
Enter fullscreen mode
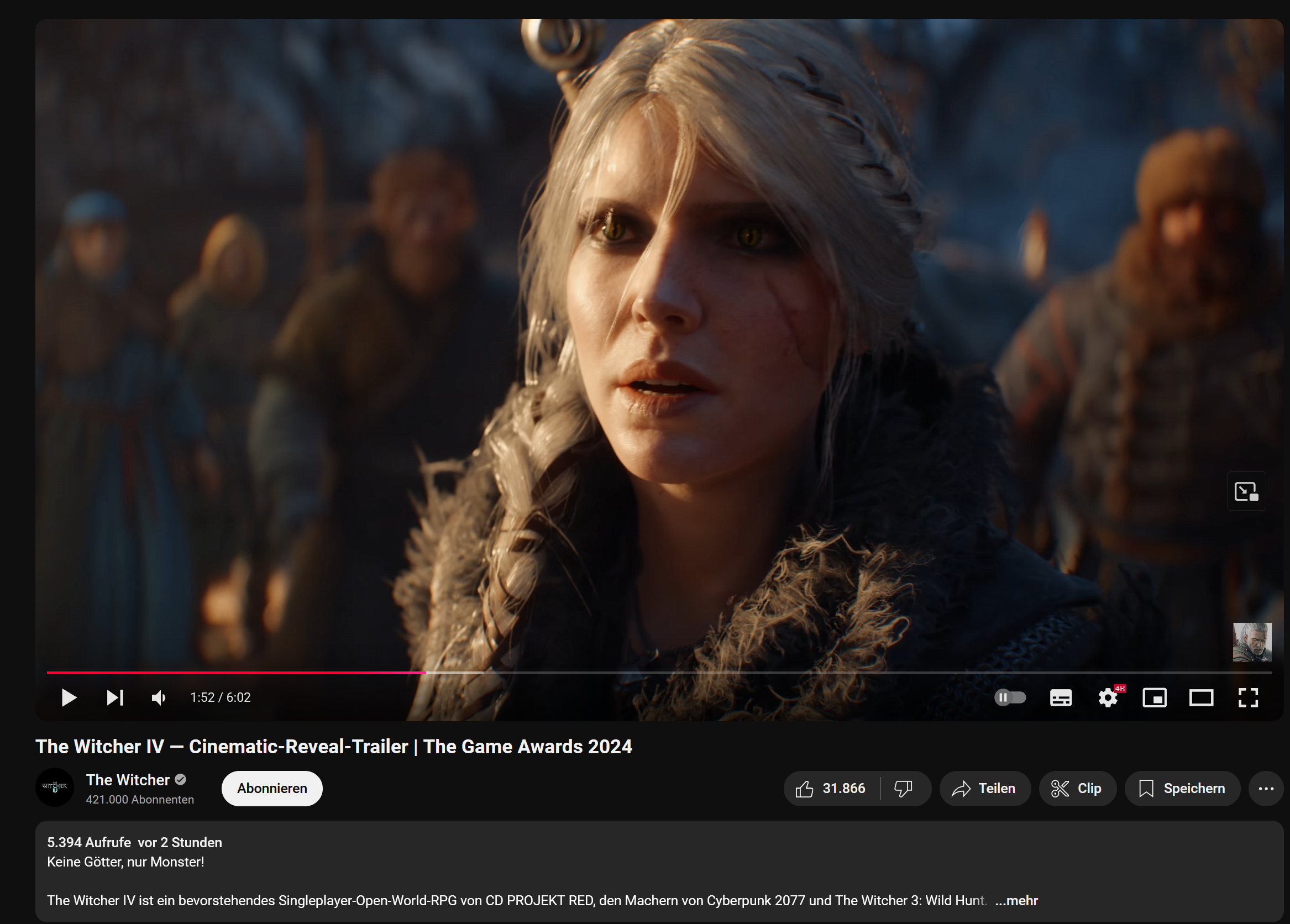click(x=1248, y=697)
